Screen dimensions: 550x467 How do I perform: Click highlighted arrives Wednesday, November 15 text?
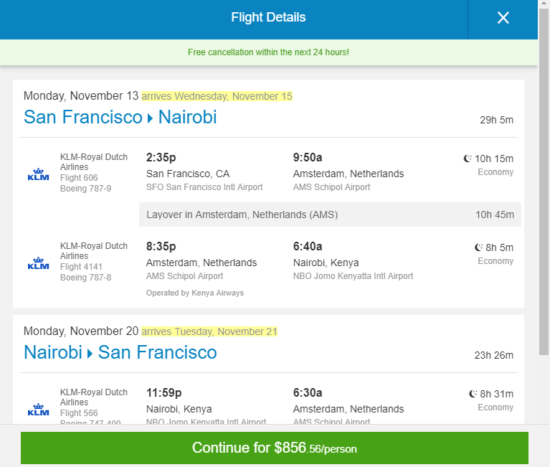(217, 96)
